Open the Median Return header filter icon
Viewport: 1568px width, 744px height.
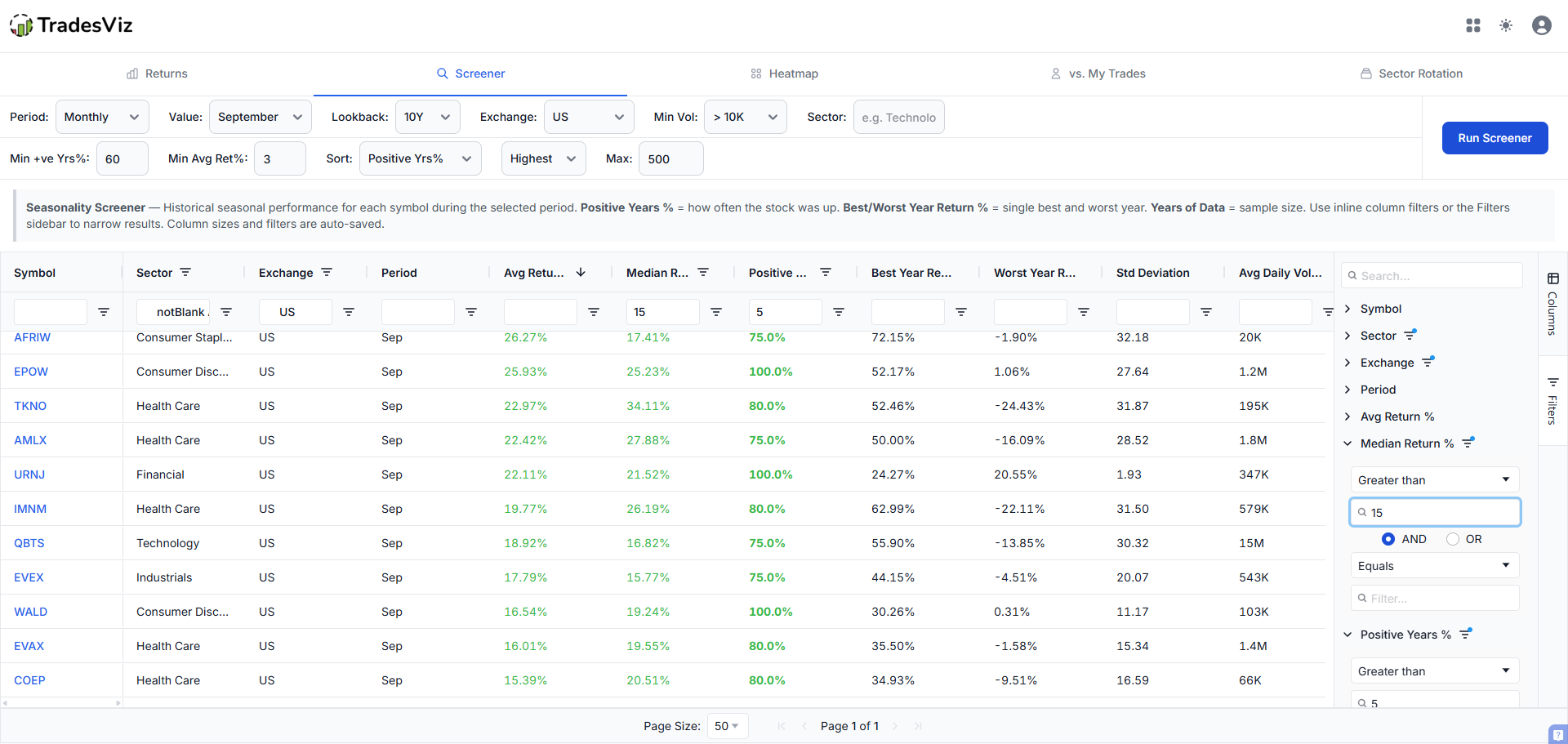(703, 272)
